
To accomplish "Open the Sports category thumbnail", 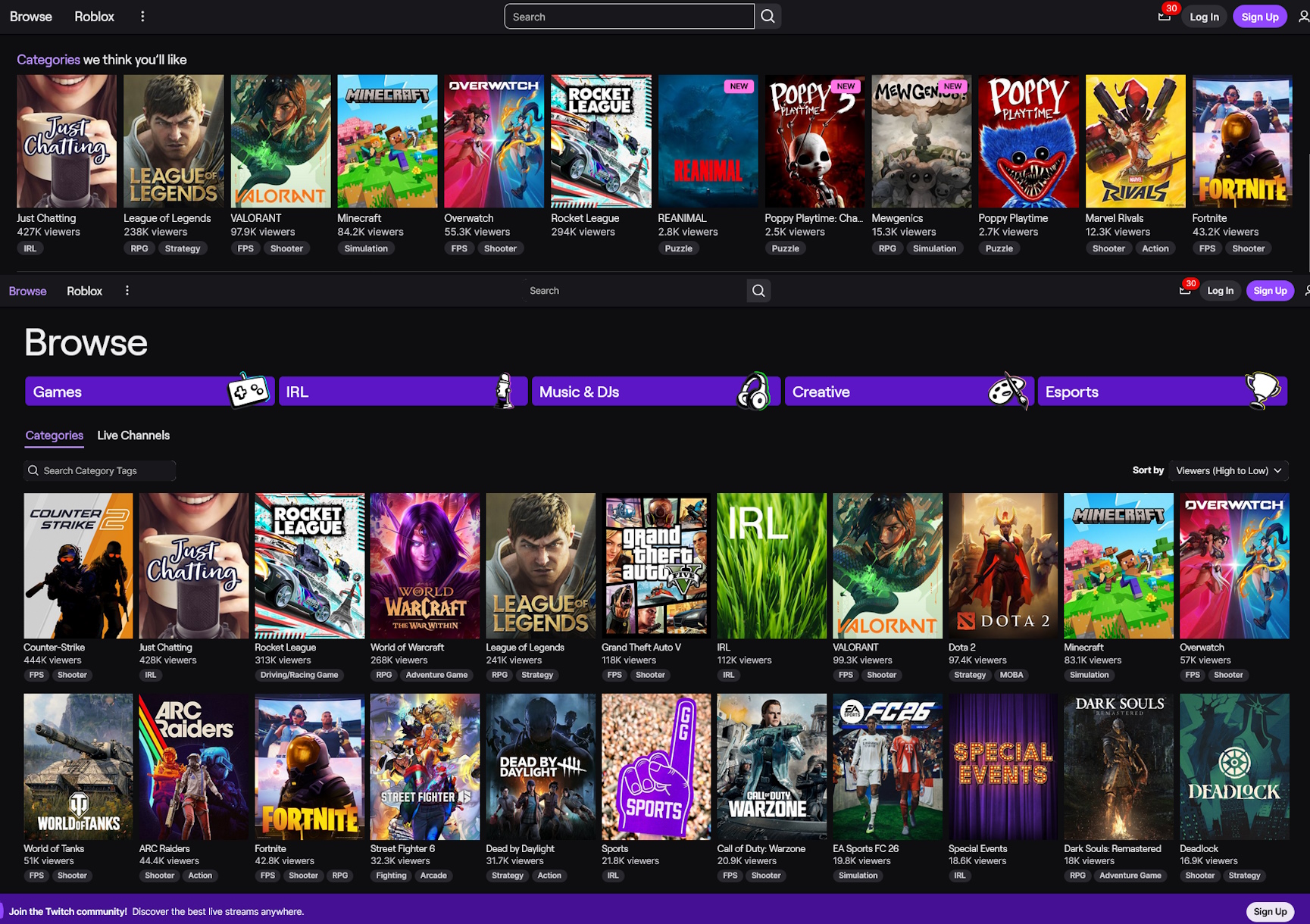I will [656, 766].
